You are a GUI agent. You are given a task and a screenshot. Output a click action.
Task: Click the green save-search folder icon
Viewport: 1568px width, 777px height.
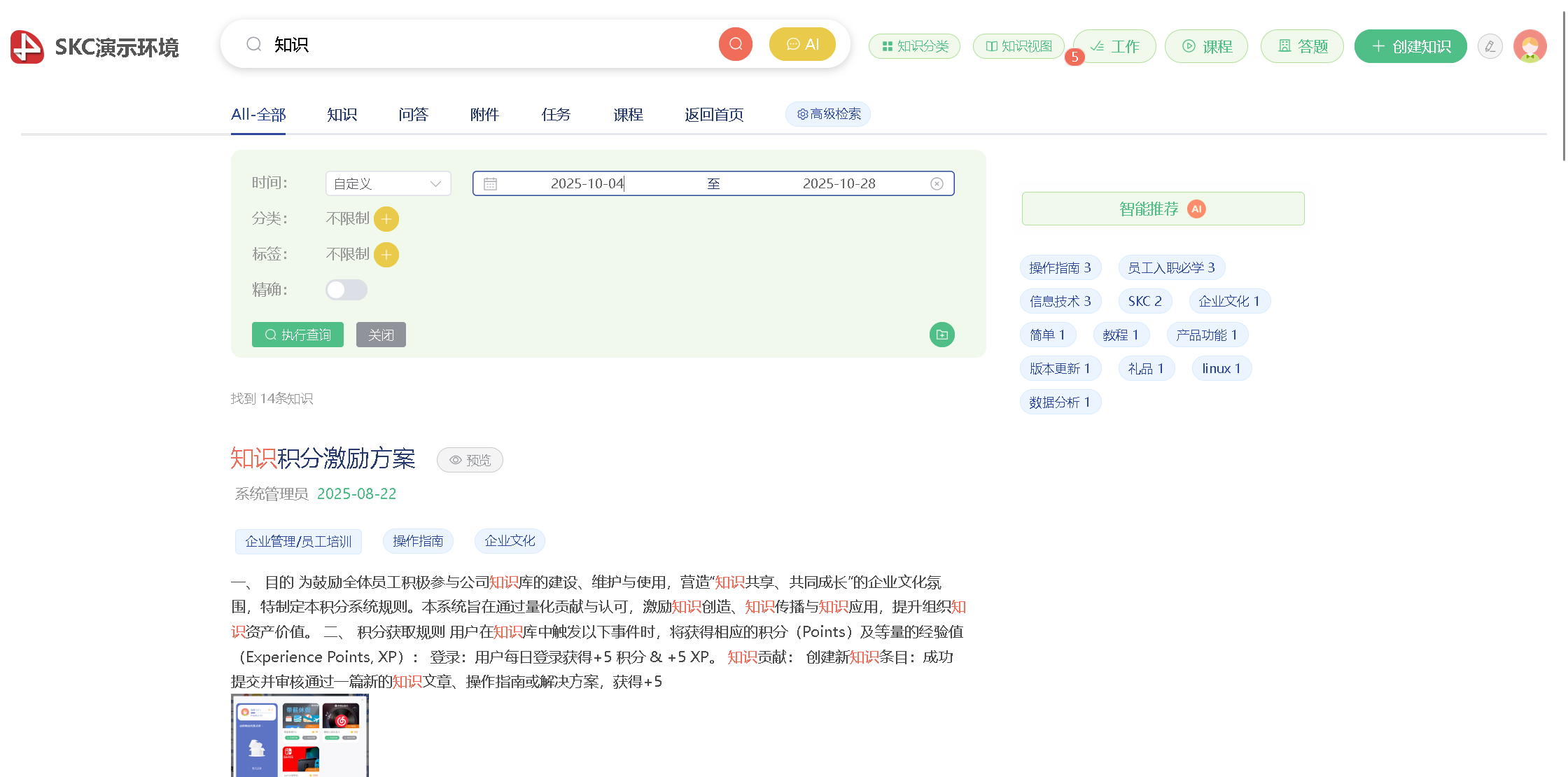[941, 335]
